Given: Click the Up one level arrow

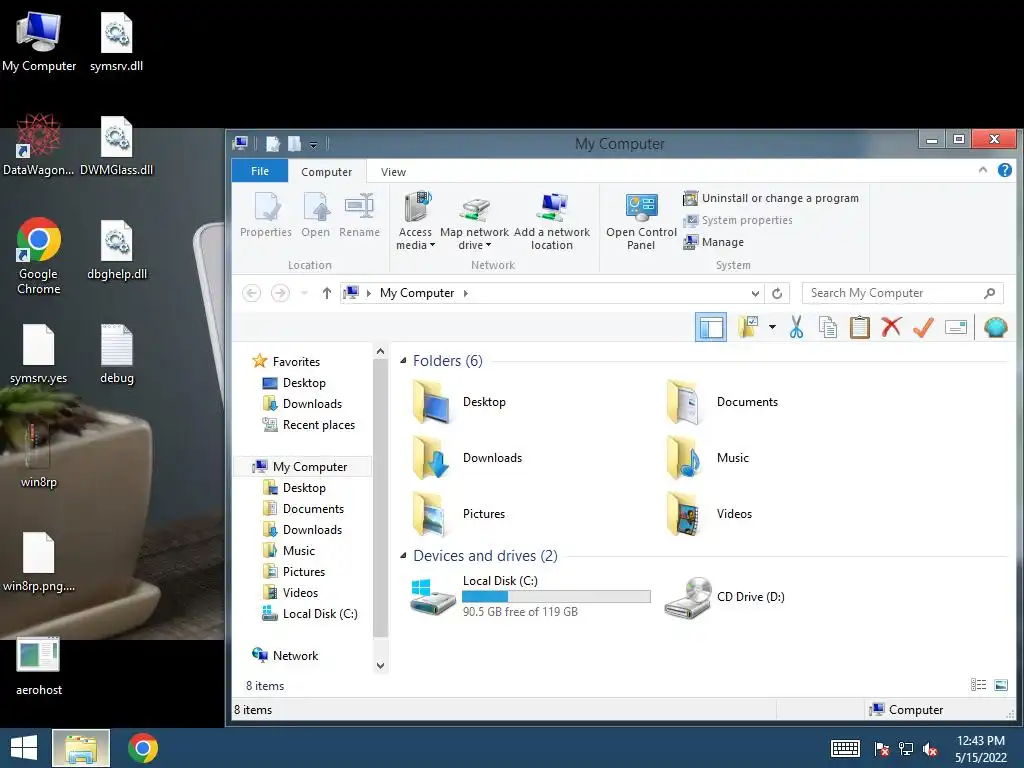Looking at the screenshot, I should coord(327,293).
